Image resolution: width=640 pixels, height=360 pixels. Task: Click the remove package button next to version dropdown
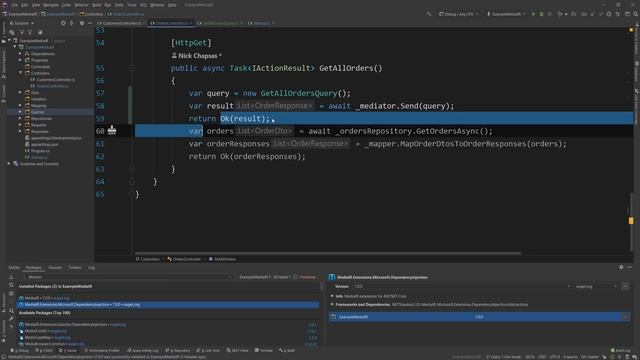click(625, 286)
